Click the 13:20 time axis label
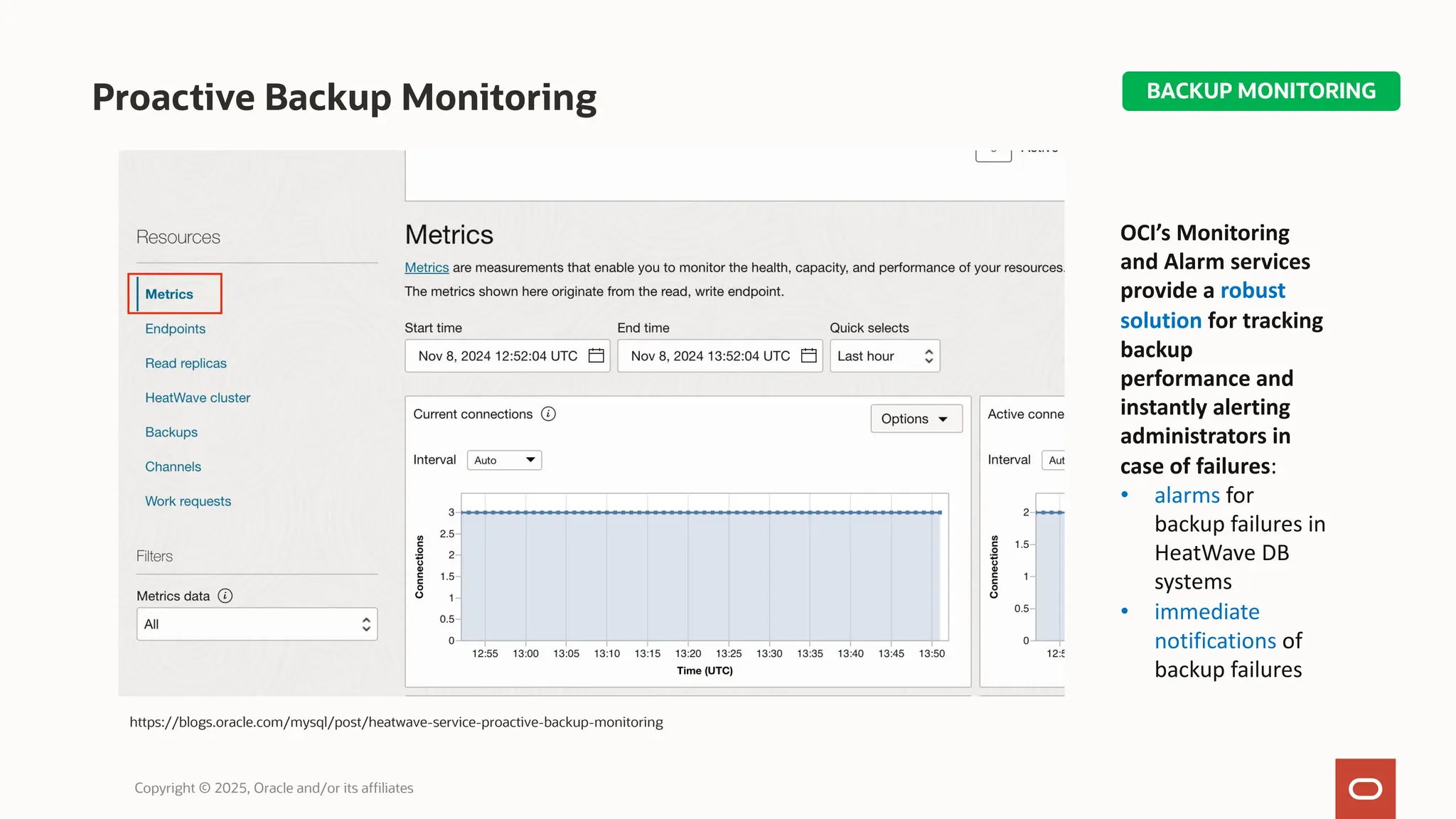This screenshot has height=819, width=1456. [x=687, y=653]
